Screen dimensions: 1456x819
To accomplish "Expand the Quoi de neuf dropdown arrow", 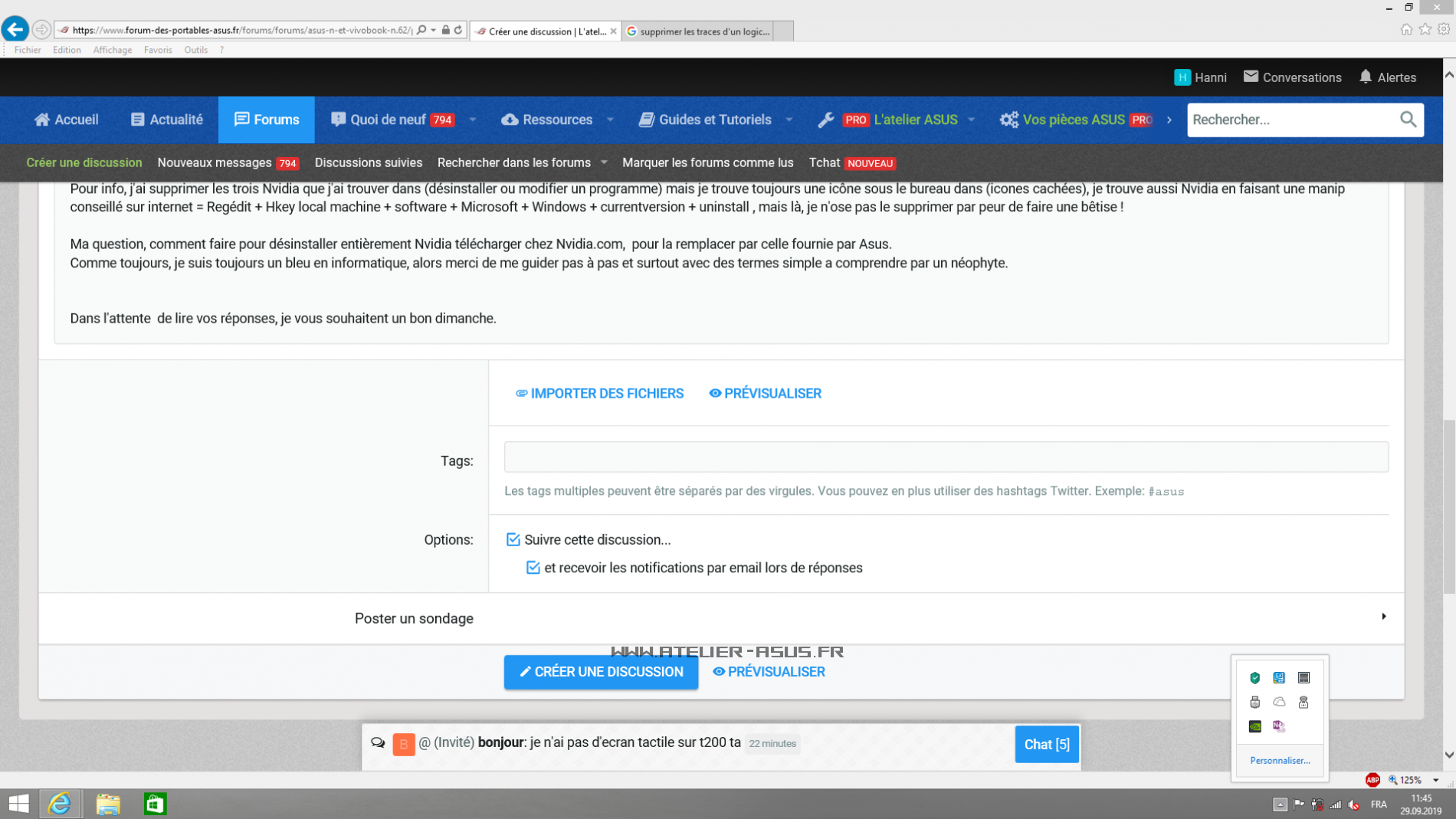I will [473, 120].
